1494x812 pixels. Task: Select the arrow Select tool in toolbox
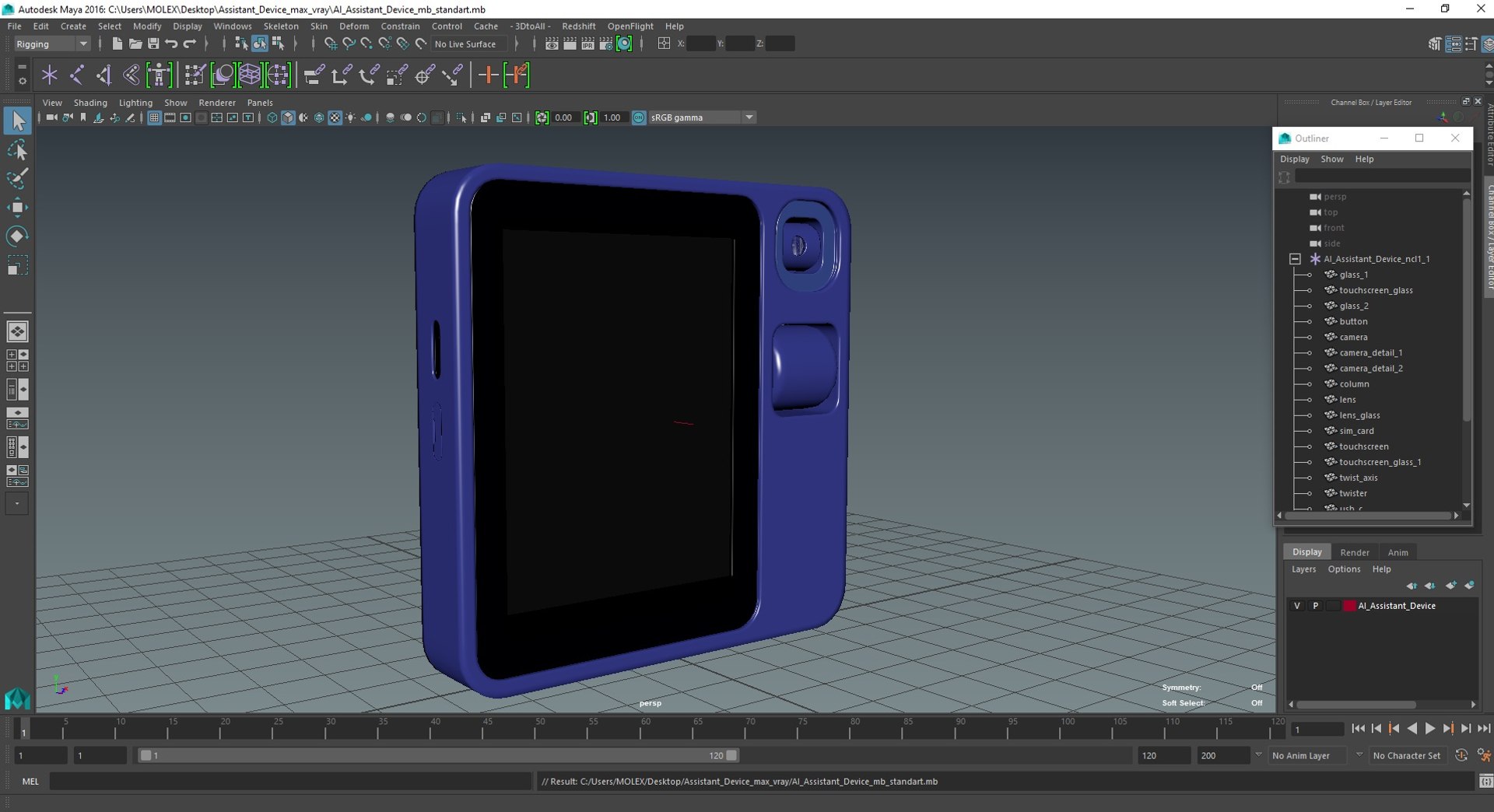click(17, 121)
